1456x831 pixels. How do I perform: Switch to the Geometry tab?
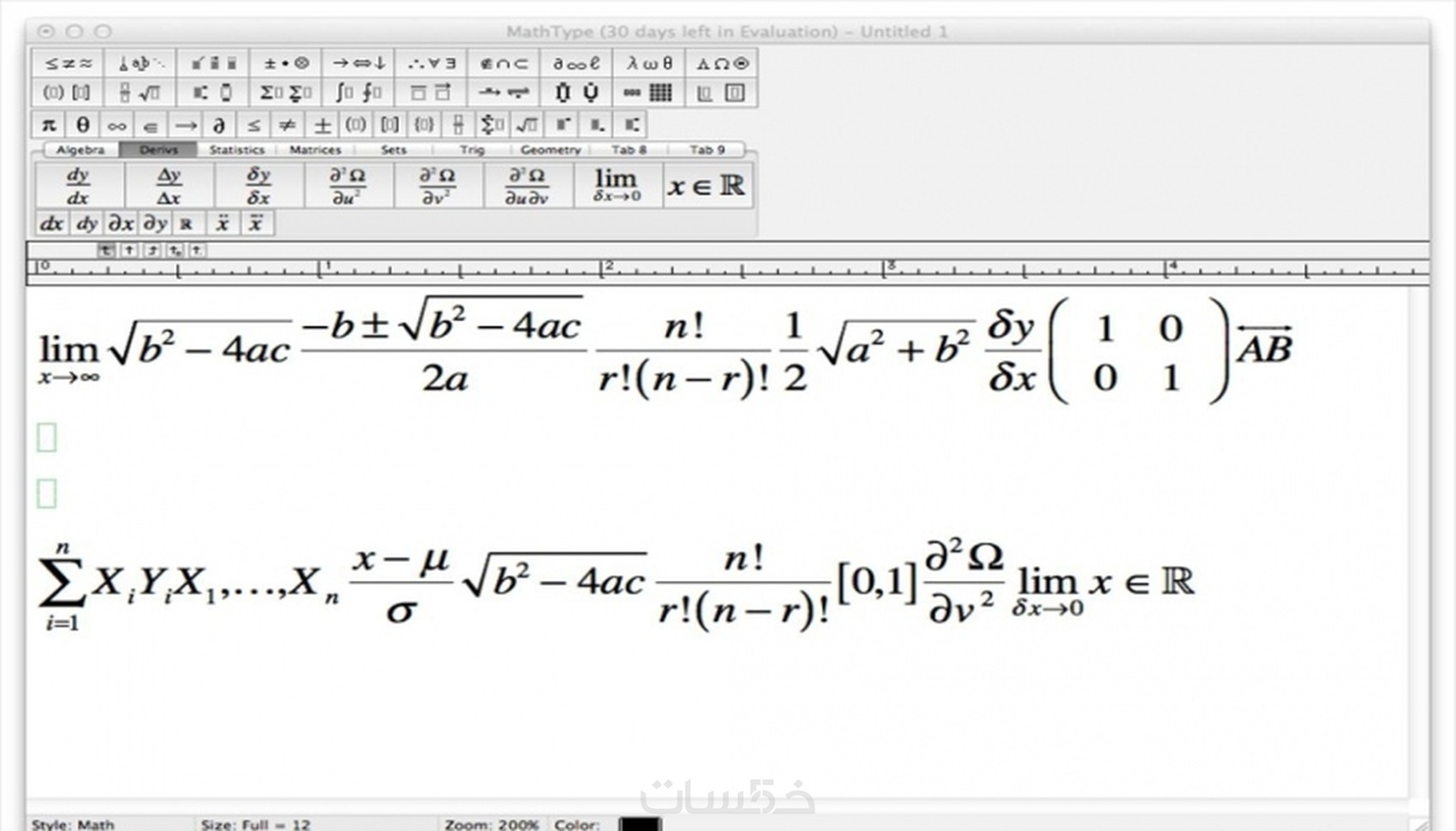[x=551, y=150]
